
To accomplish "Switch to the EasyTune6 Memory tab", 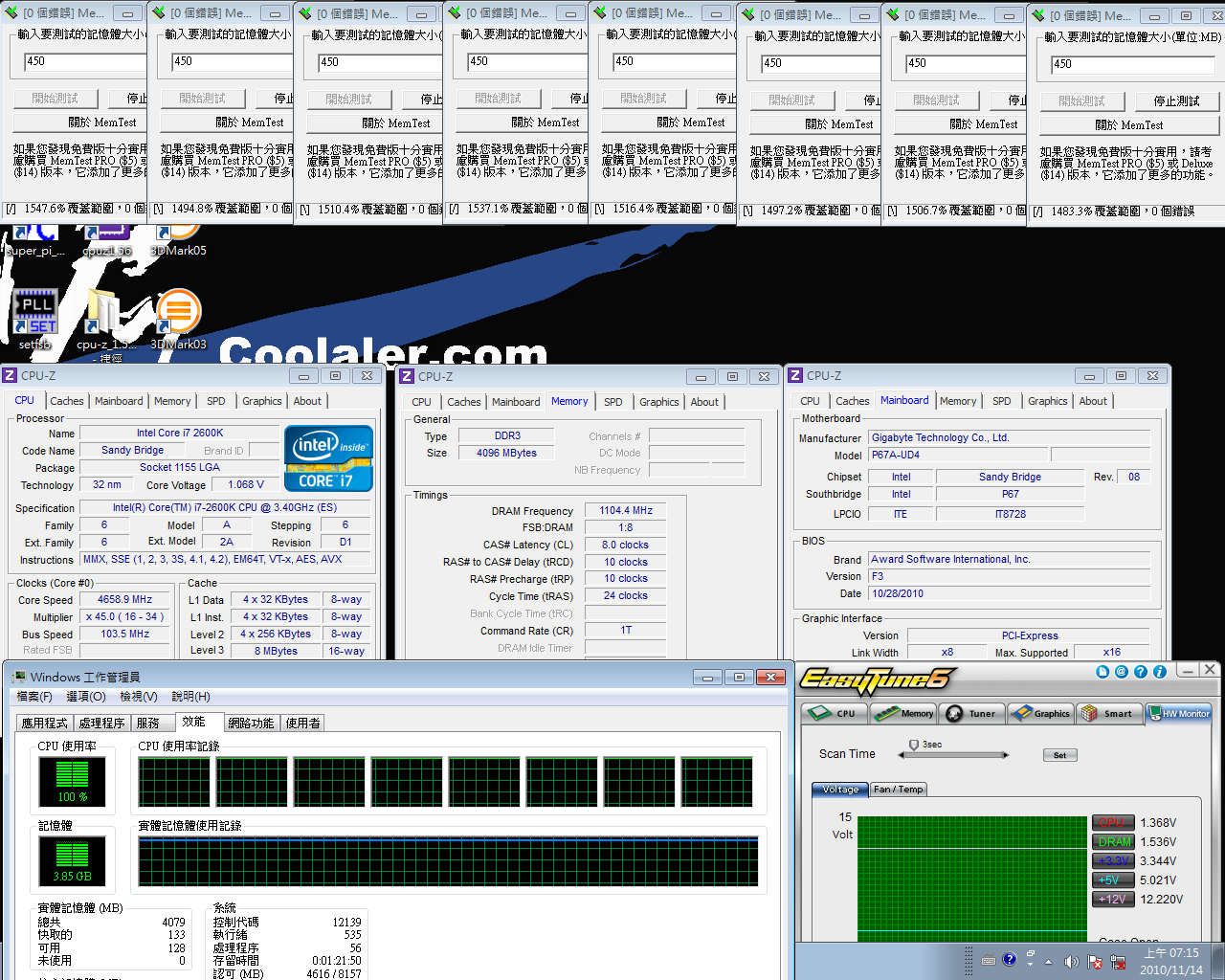I will click(x=902, y=713).
